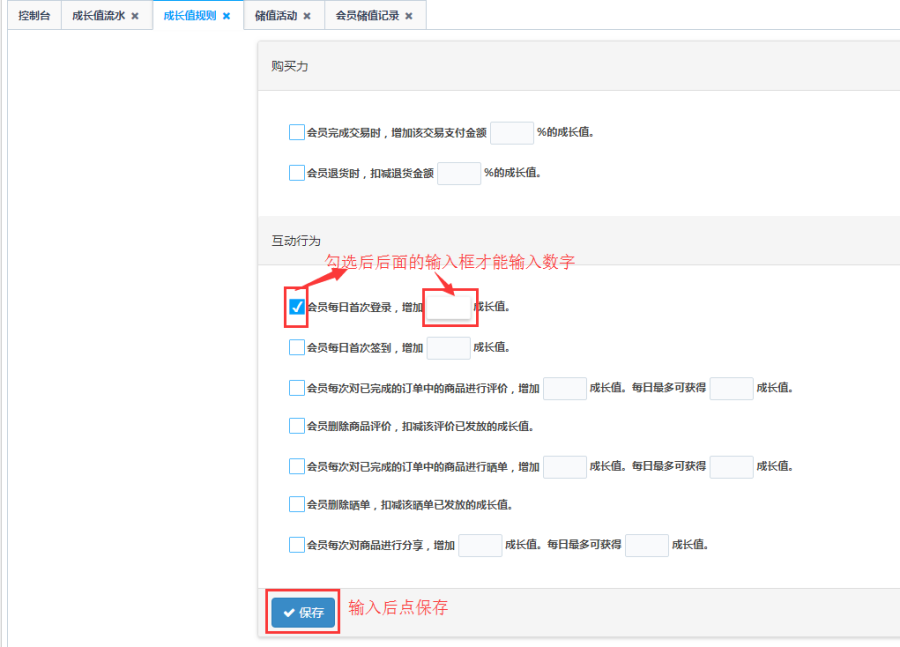Open the 会员储值记录 tab

(x=367, y=16)
